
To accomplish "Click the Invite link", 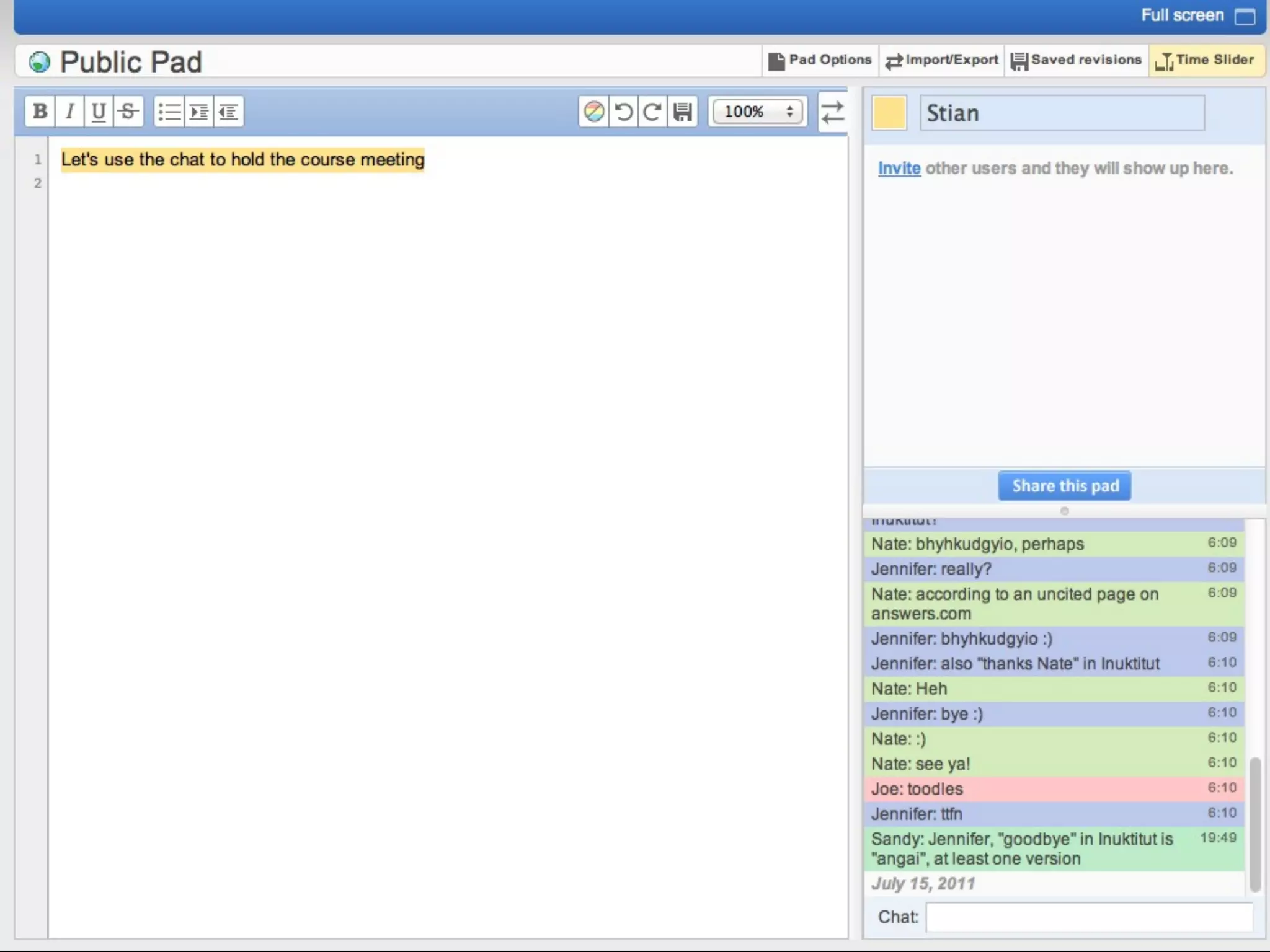I will [x=899, y=168].
